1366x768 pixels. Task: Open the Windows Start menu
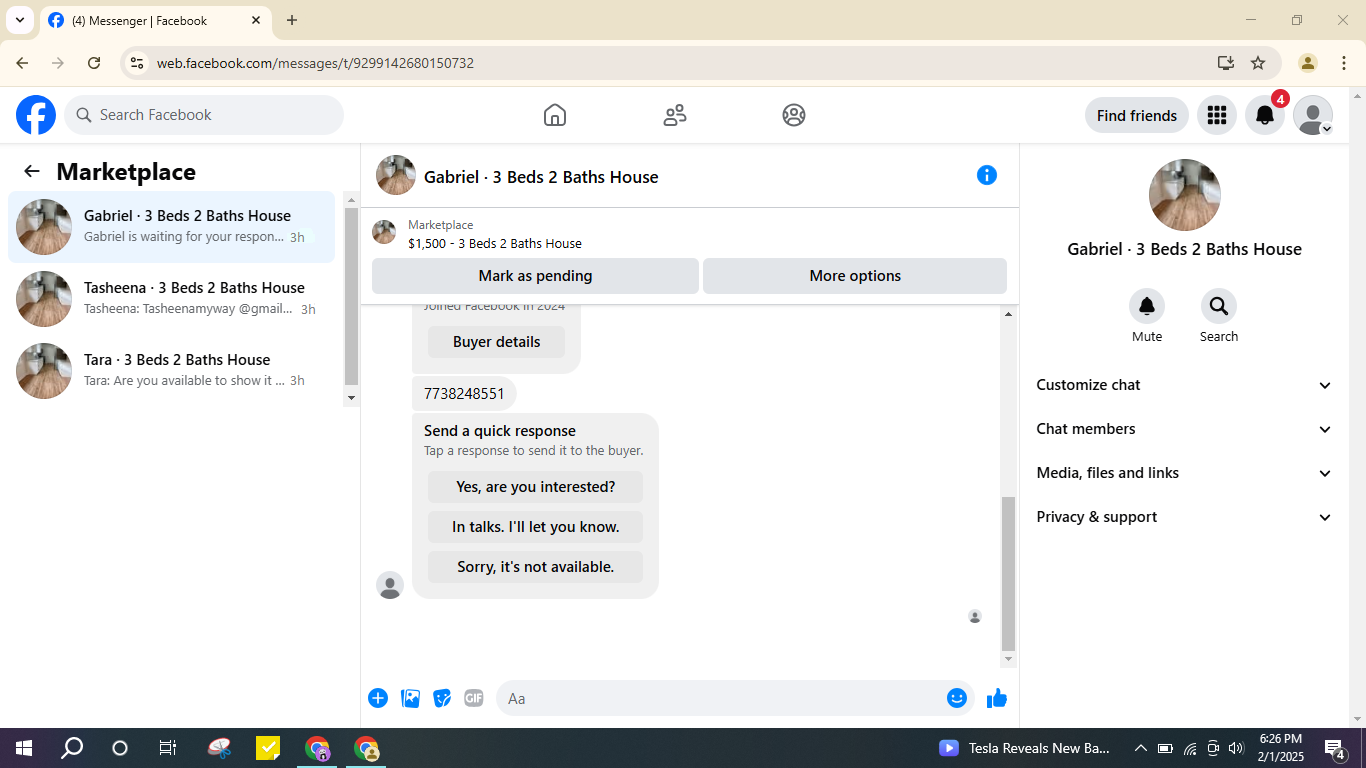tap(24, 748)
